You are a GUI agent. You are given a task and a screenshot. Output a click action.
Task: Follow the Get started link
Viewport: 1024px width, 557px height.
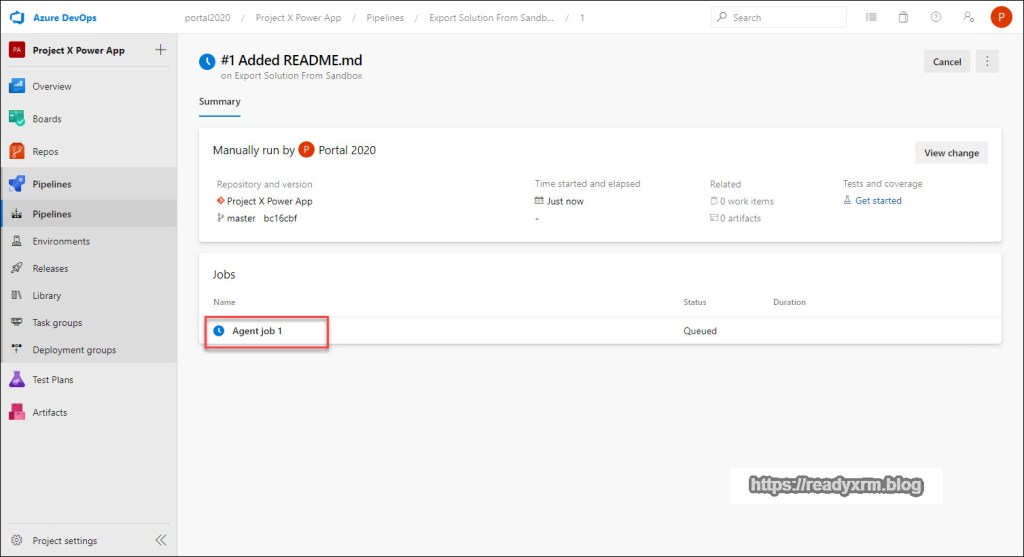[x=878, y=201]
